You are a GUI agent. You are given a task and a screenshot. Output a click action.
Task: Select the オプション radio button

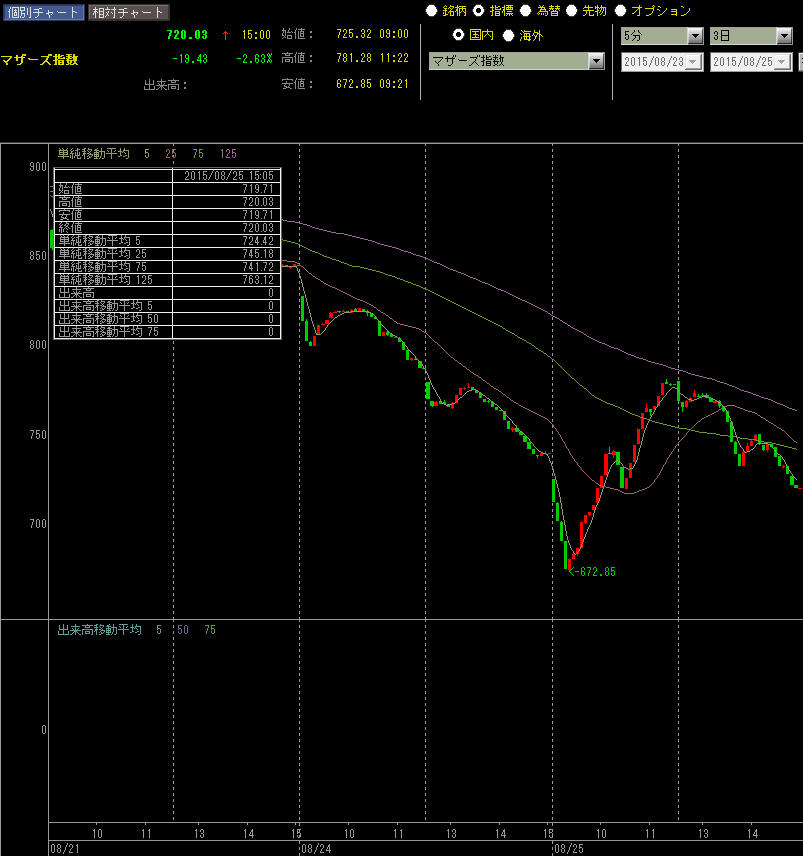click(621, 11)
